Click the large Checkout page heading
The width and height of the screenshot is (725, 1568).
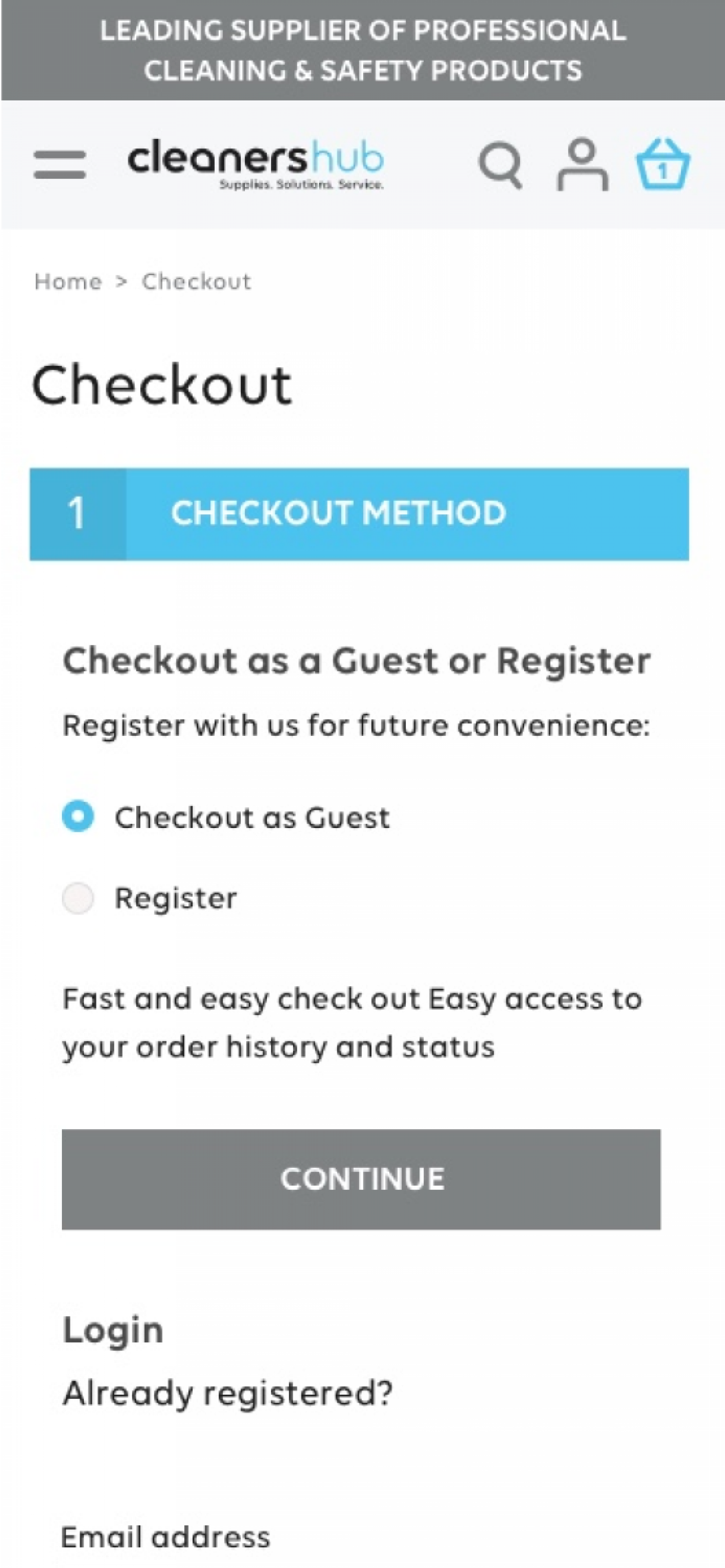coord(162,385)
